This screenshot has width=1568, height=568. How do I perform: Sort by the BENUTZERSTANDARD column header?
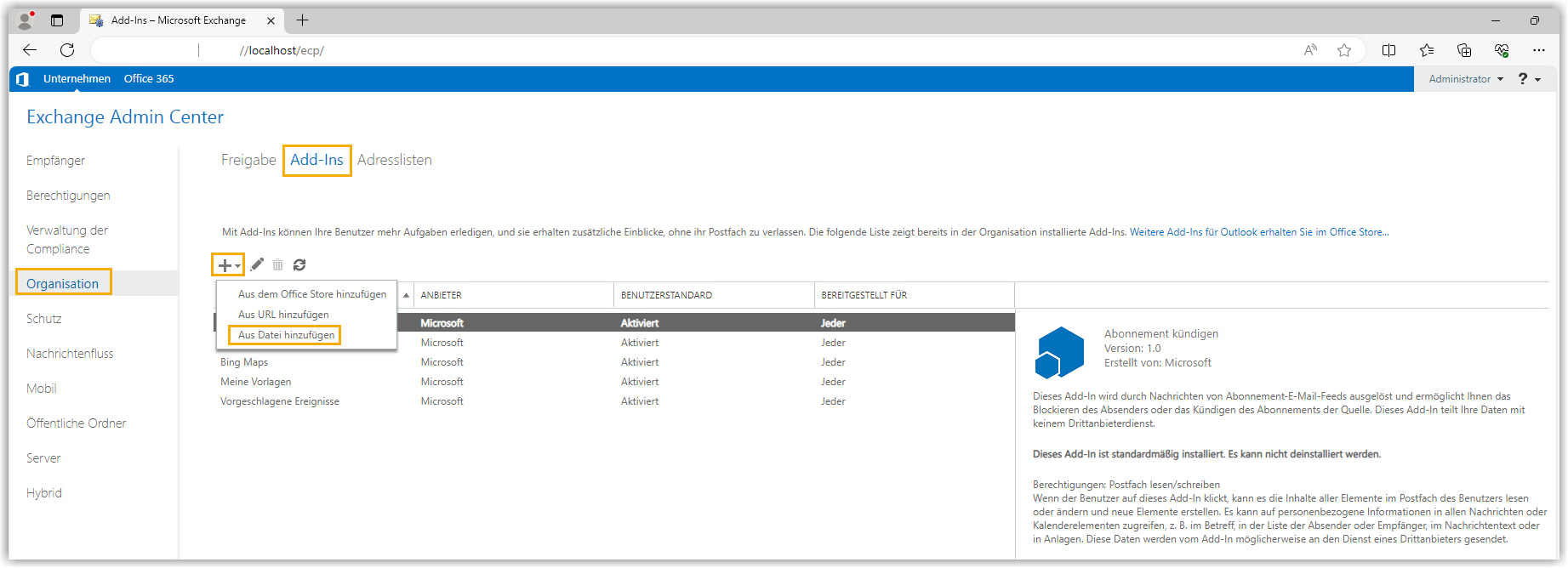pyautogui.click(x=714, y=295)
